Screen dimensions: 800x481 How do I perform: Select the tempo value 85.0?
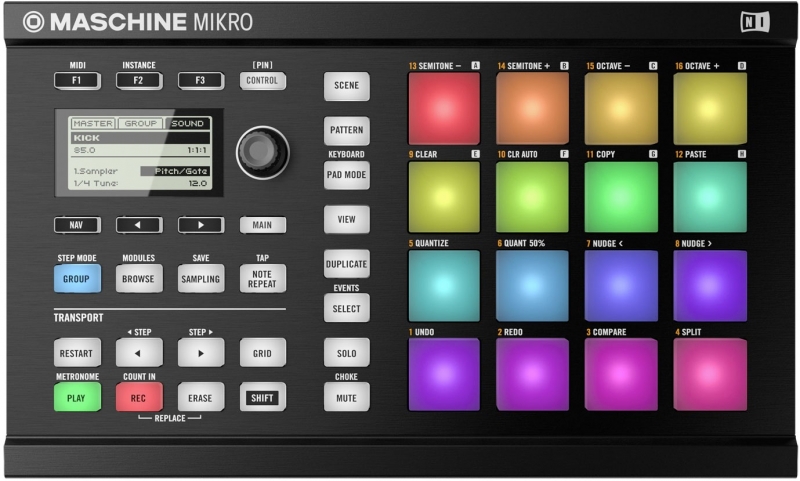[84, 150]
